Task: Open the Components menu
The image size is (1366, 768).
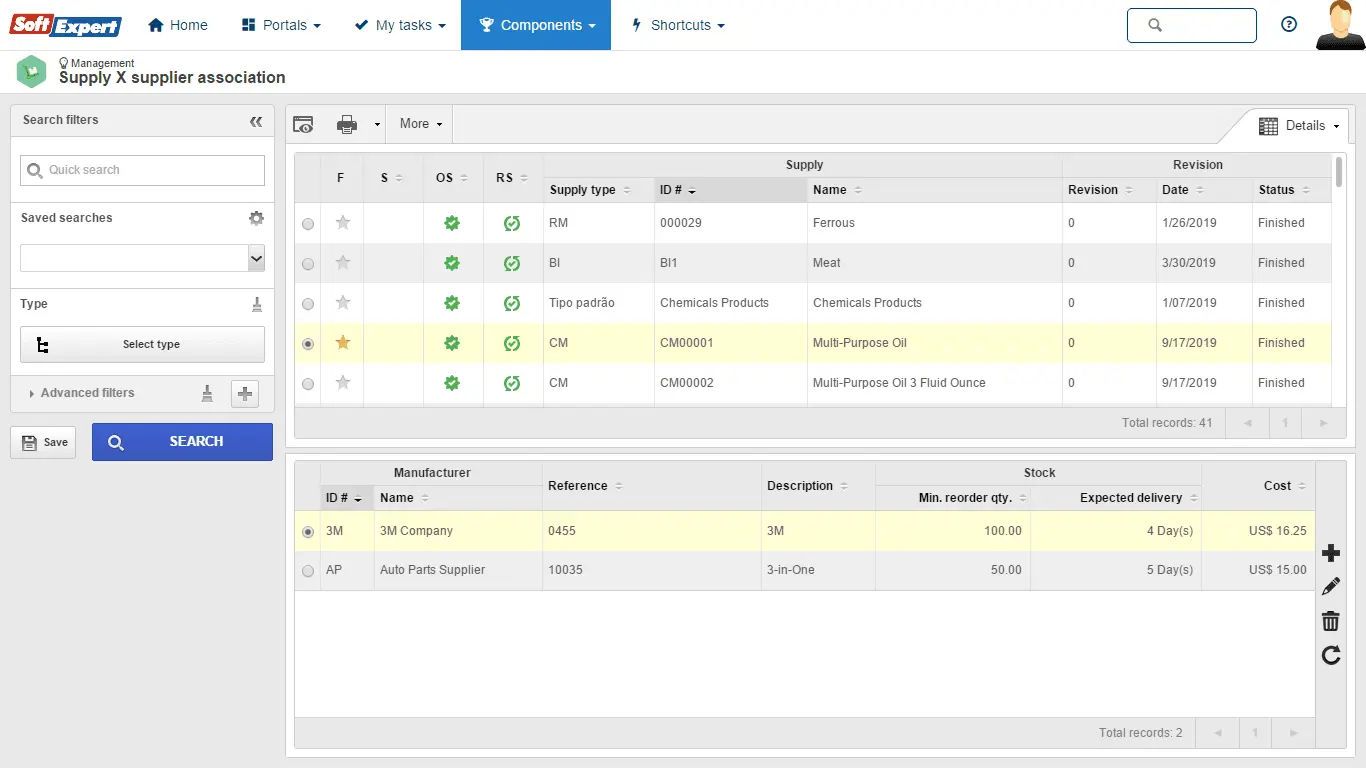Action: [536, 25]
